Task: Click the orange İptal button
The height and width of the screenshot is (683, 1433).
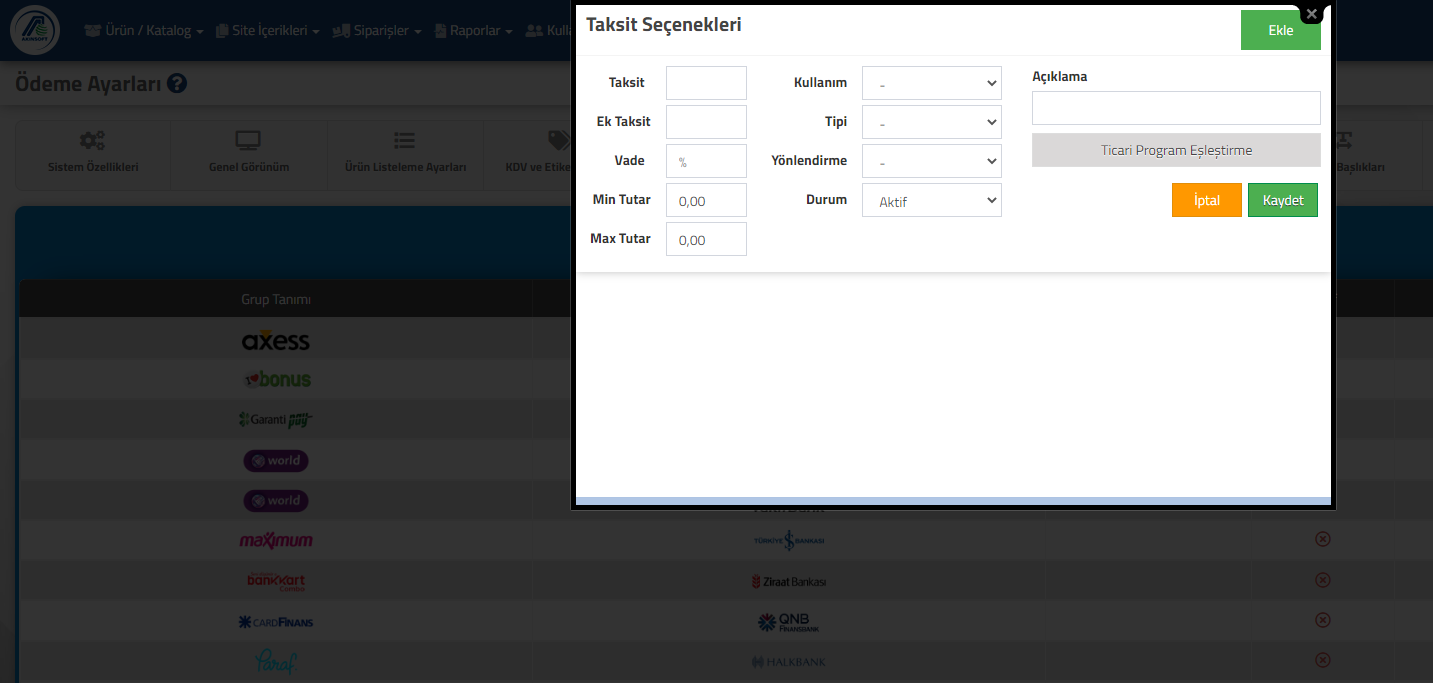Action: [1207, 200]
